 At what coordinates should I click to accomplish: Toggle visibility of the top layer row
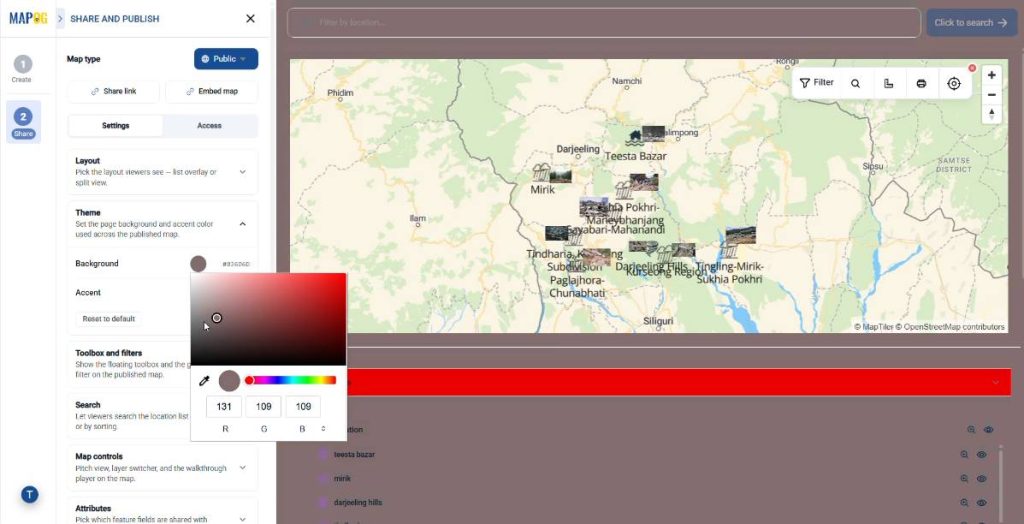[989, 430]
